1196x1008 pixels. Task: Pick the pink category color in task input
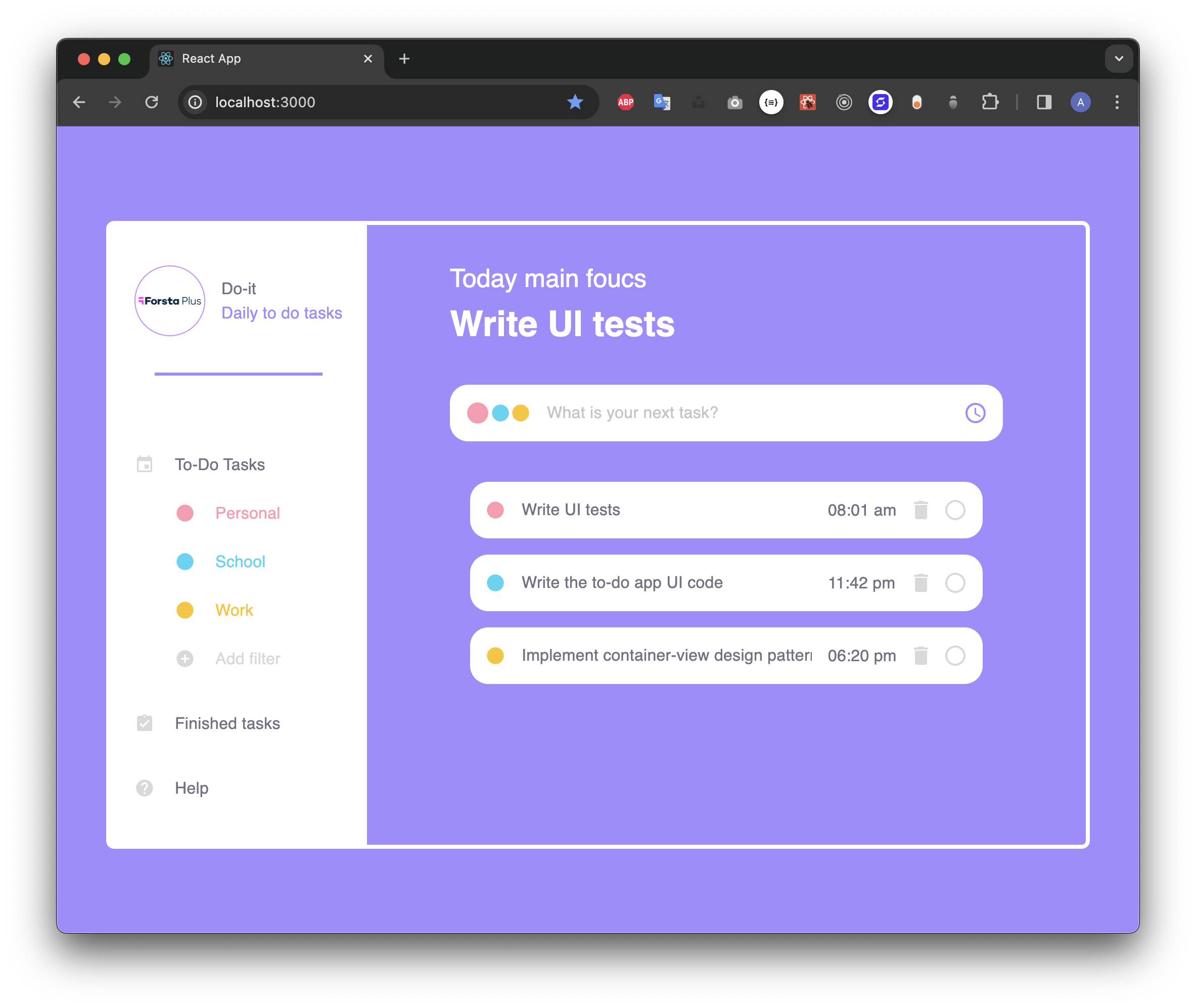(x=477, y=413)
